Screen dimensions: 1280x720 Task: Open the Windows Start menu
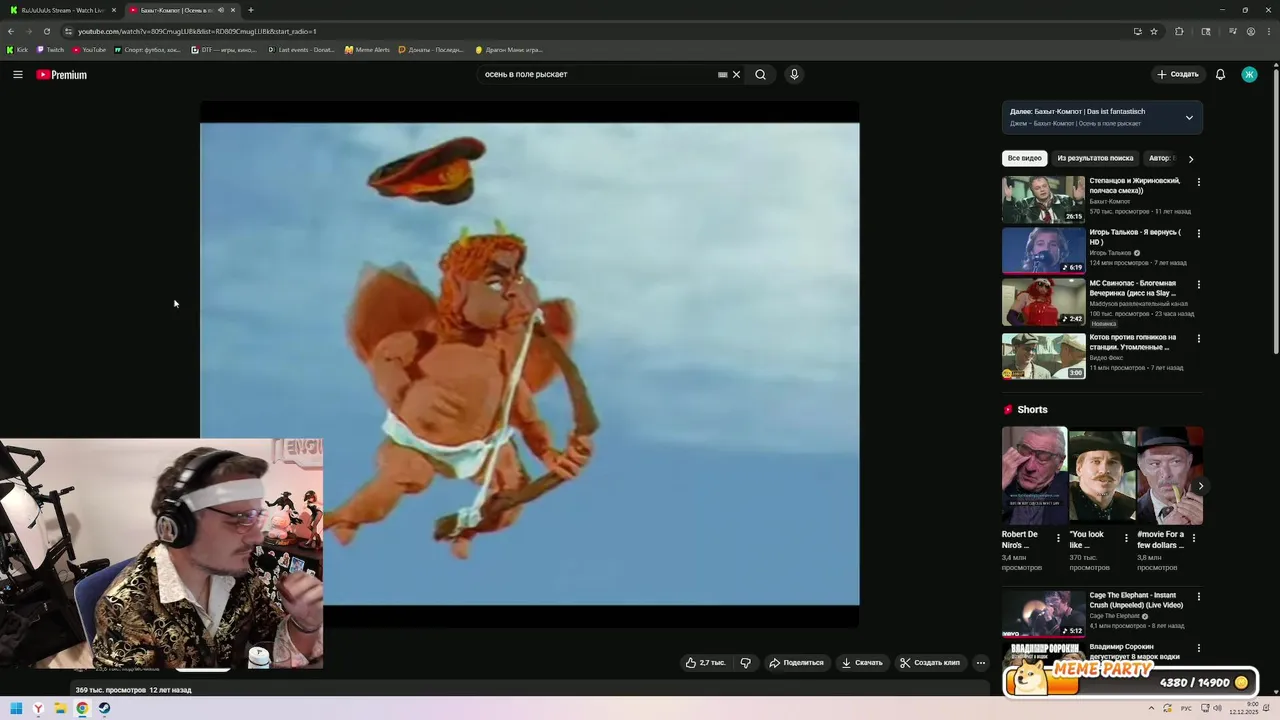(16, 708)
